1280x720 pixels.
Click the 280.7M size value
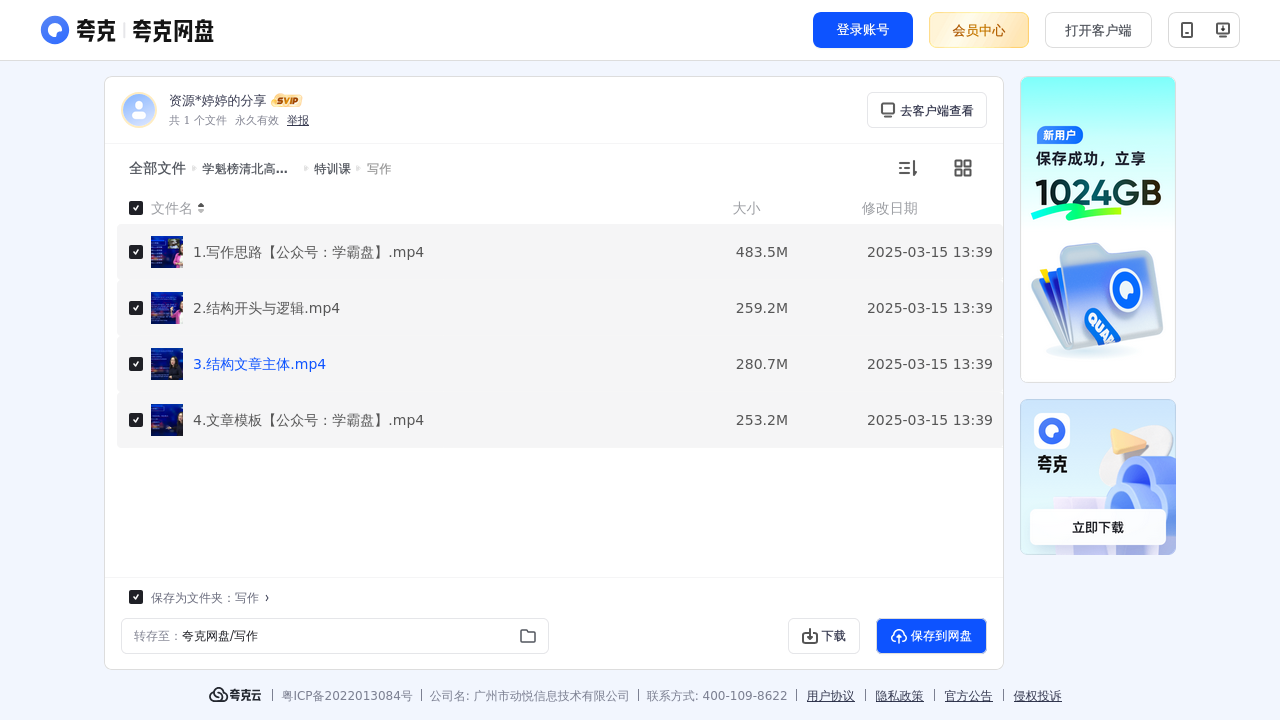(x=762, y=364)
